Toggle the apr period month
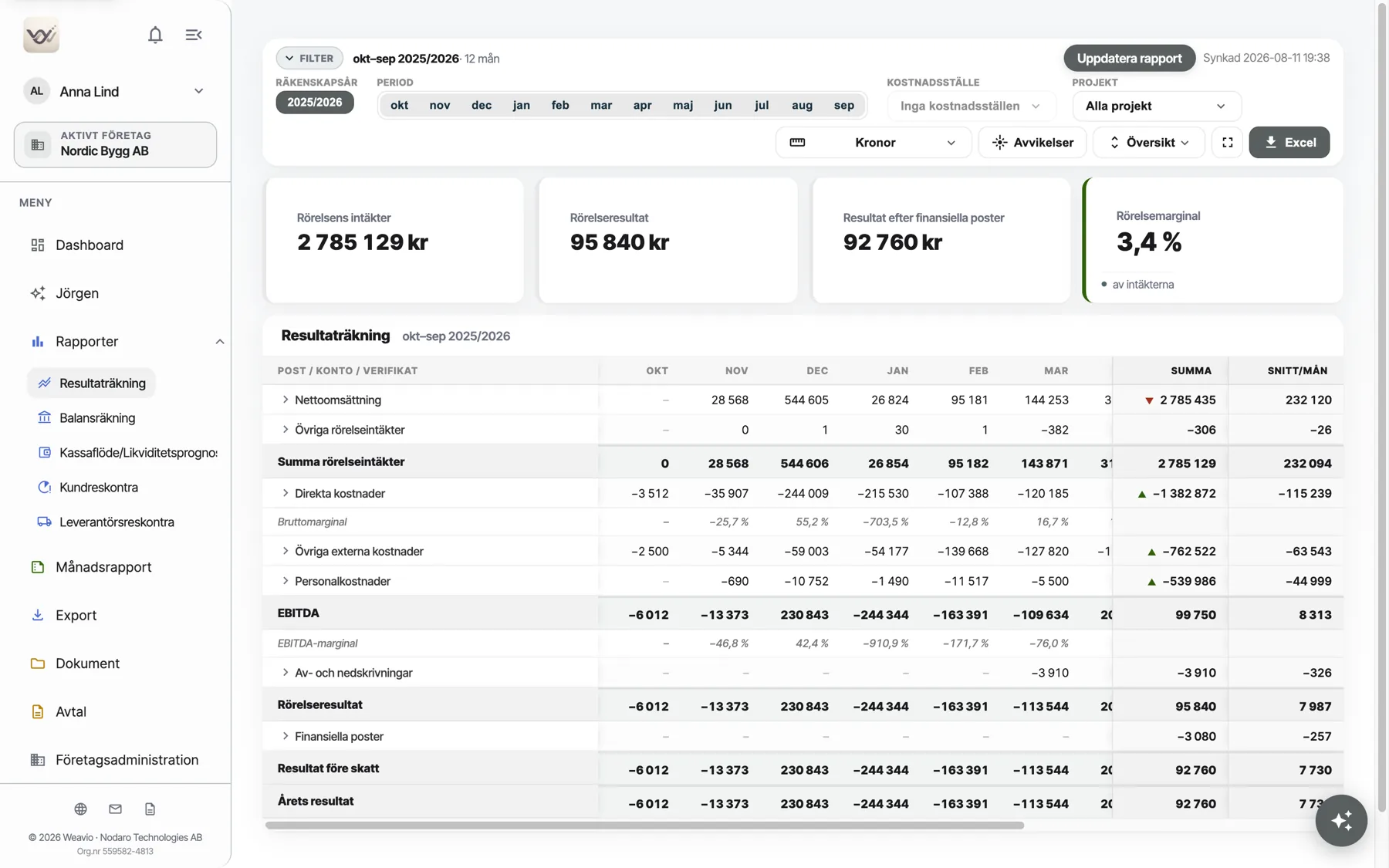This screenshot has width=1389, height=868. (x=642, y=105)
